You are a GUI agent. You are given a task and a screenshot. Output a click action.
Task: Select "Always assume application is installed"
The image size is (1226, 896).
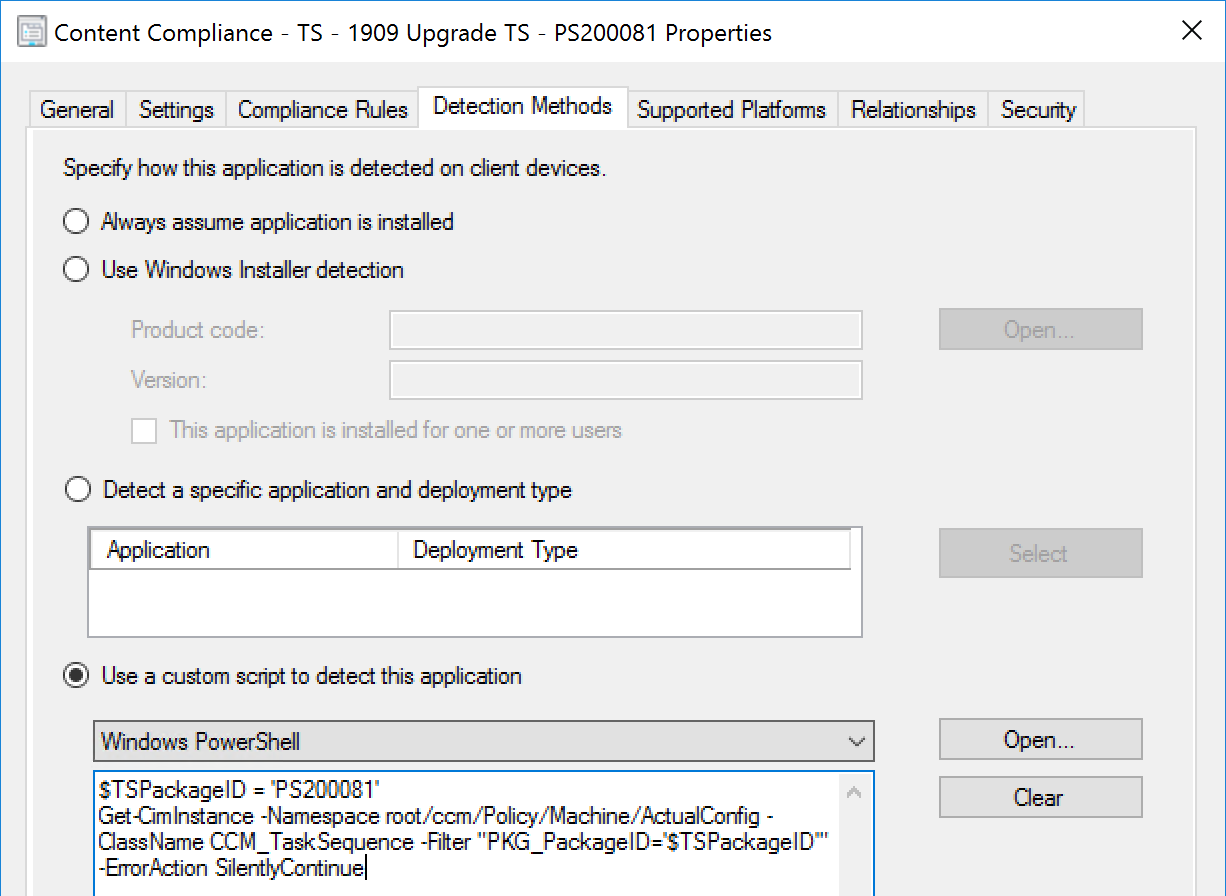tap(76, 221)
